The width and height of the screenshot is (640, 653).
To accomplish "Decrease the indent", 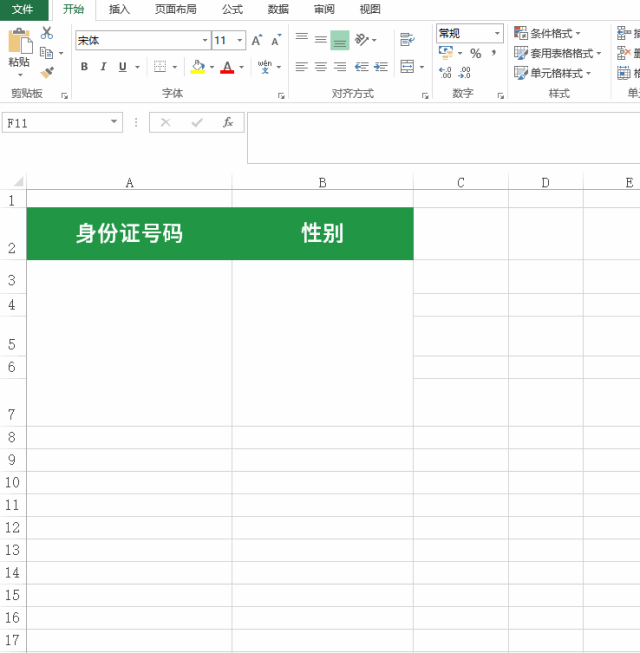I will pyautogui.click(x=361, y=67).
